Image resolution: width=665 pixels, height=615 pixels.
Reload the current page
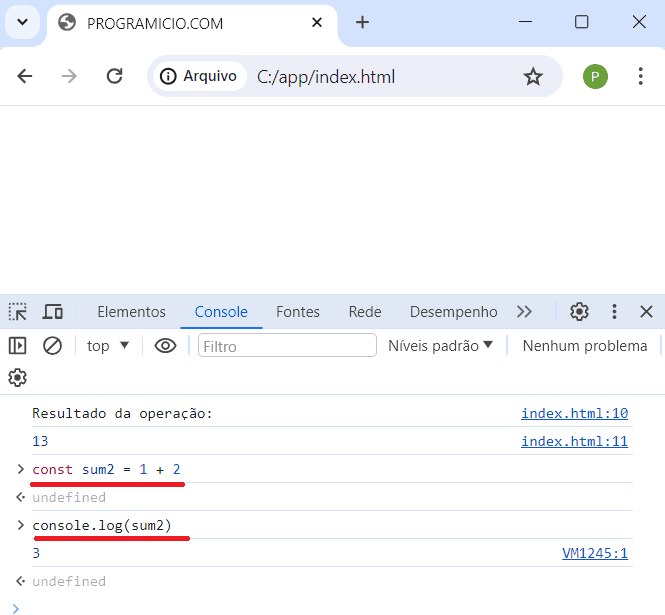[x=115, y=76]
